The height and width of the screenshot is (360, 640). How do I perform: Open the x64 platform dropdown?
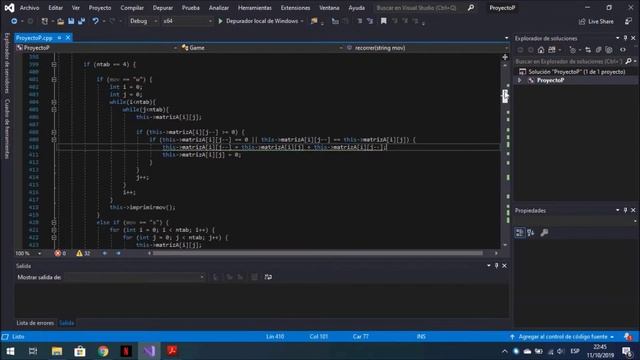click(187, 21)
